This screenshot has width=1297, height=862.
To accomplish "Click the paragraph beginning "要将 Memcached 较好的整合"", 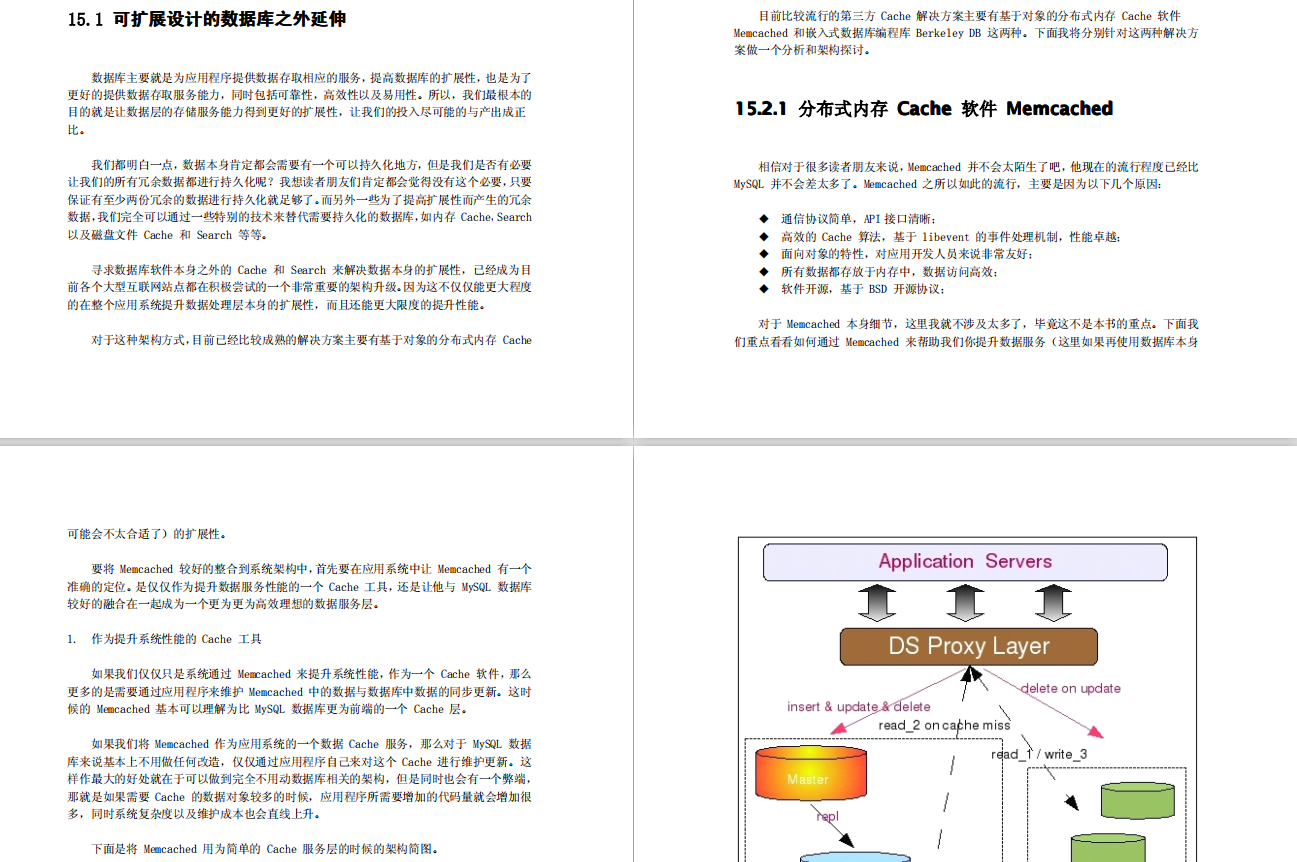I will click(299, 586).
